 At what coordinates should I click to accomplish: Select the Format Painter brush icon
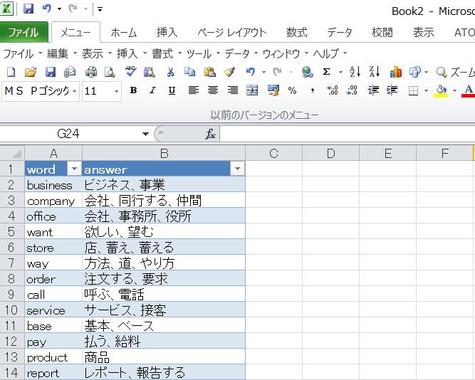click(x=230, y=72)
